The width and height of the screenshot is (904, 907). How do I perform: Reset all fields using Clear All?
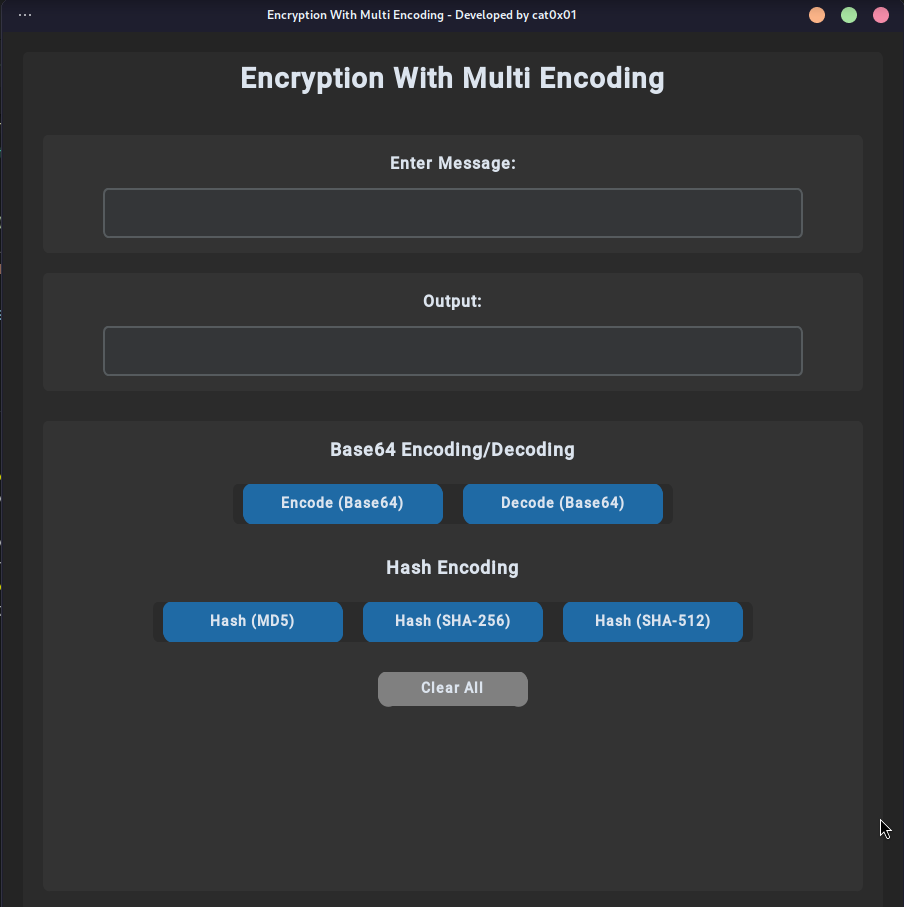[x=452, y=688]
